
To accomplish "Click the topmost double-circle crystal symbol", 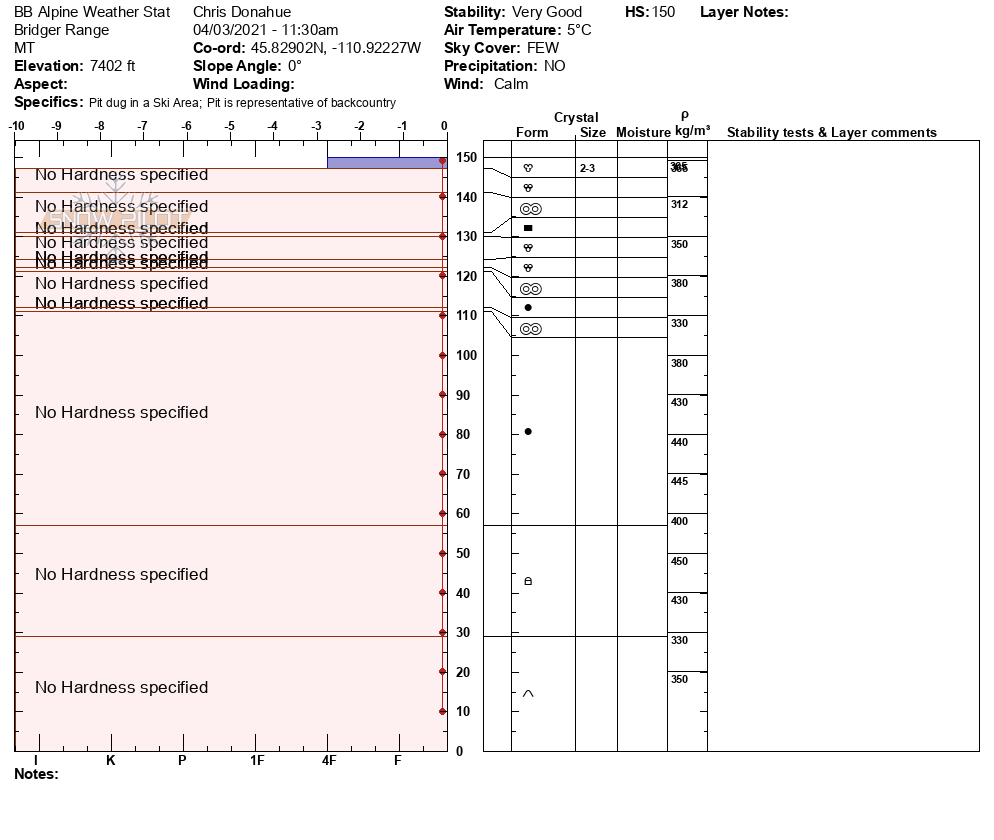I will point(530,209).
